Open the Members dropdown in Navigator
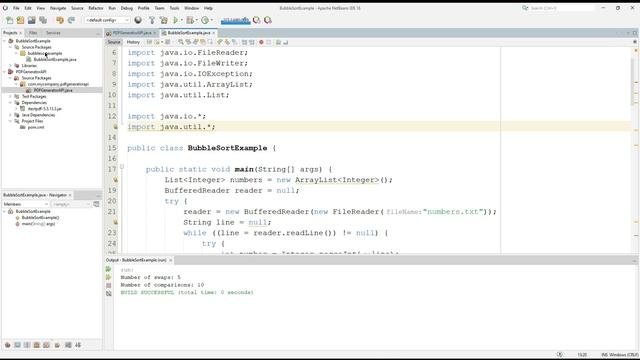Image resolution: width=640 pixels, height=360 pixels. [x=25, y=204]
